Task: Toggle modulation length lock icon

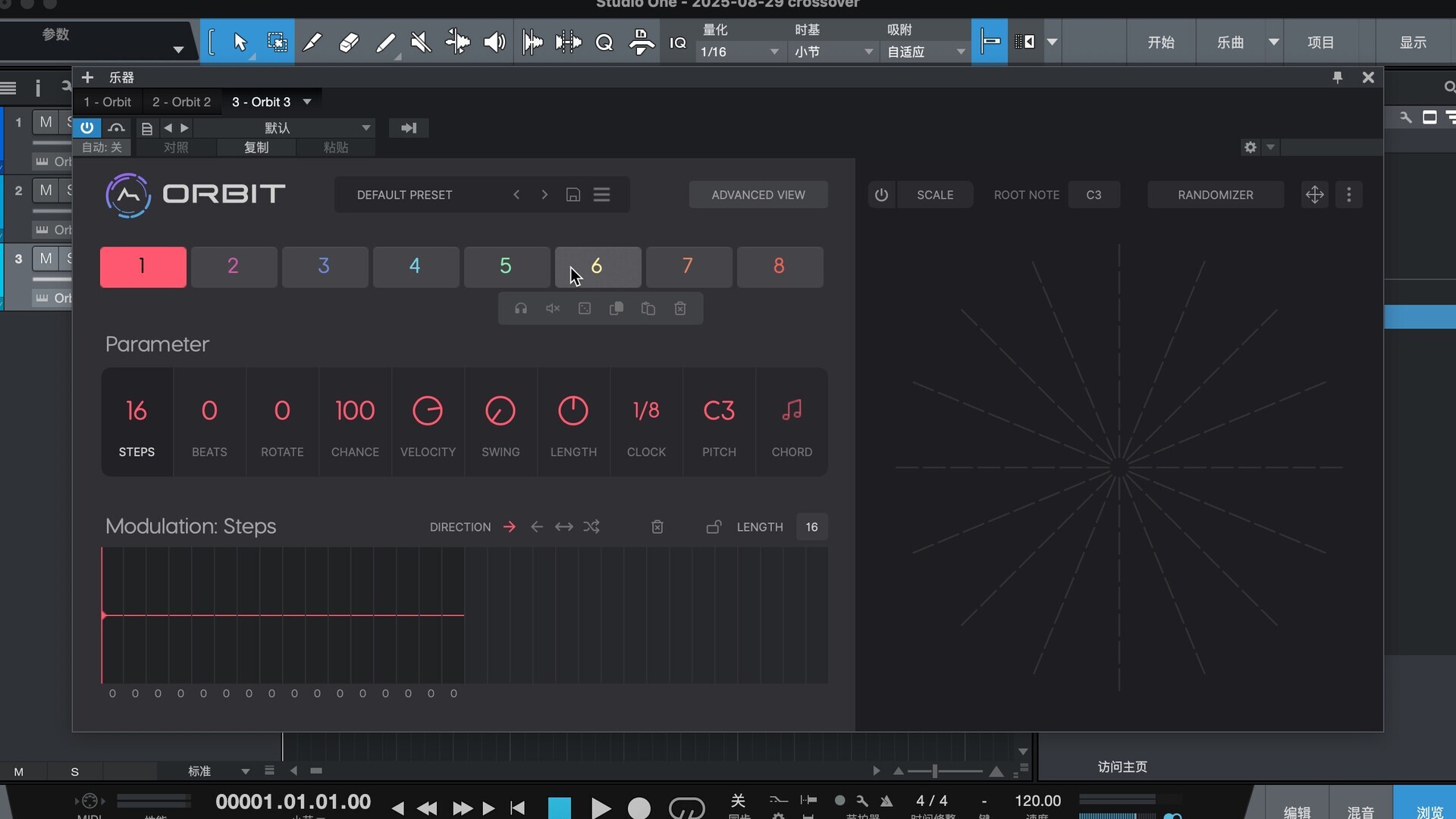Action: (x=714, y=527)
